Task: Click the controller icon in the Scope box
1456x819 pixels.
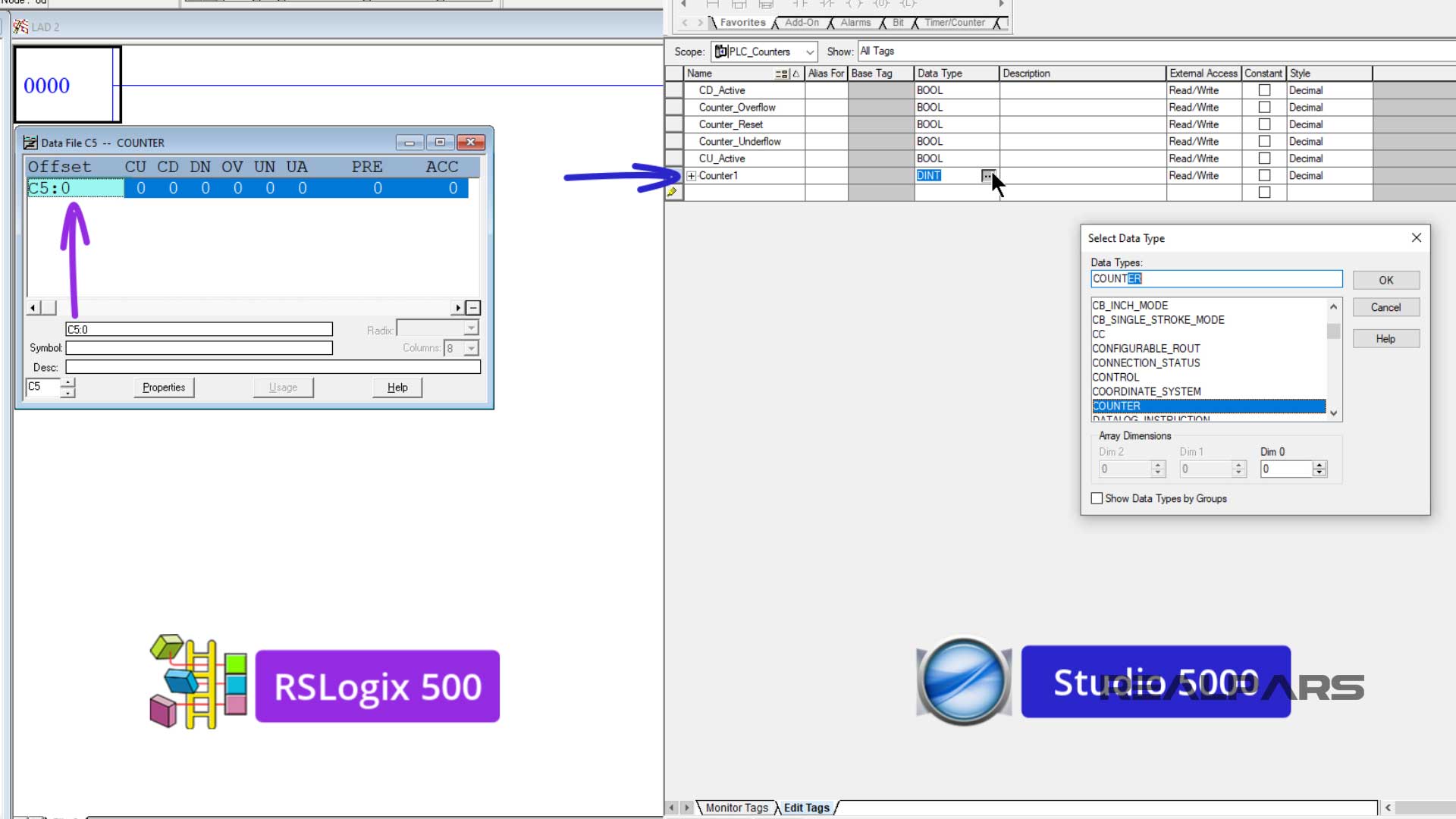Action: tap(720, 52)
